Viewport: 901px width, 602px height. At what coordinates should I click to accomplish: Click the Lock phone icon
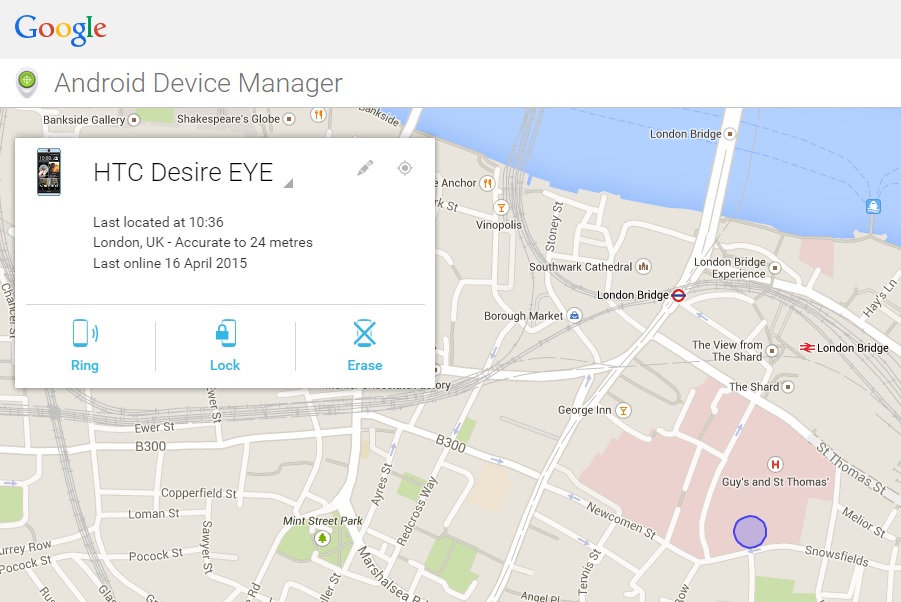click(x=225, y=333)
